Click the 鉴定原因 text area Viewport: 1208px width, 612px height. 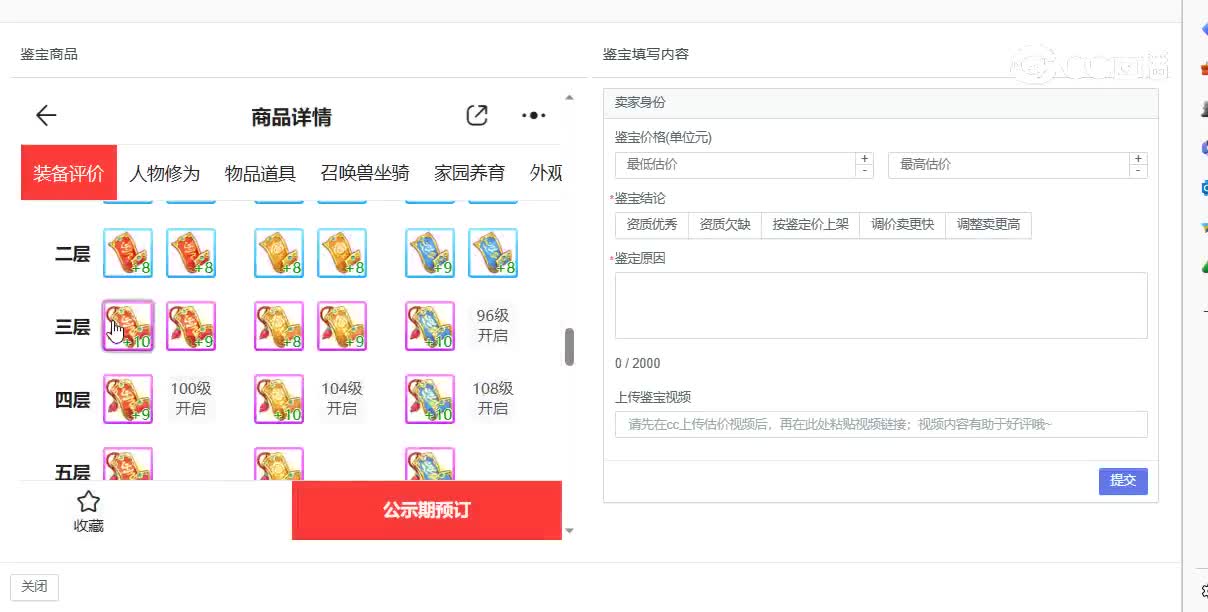(x=881, y=305)
